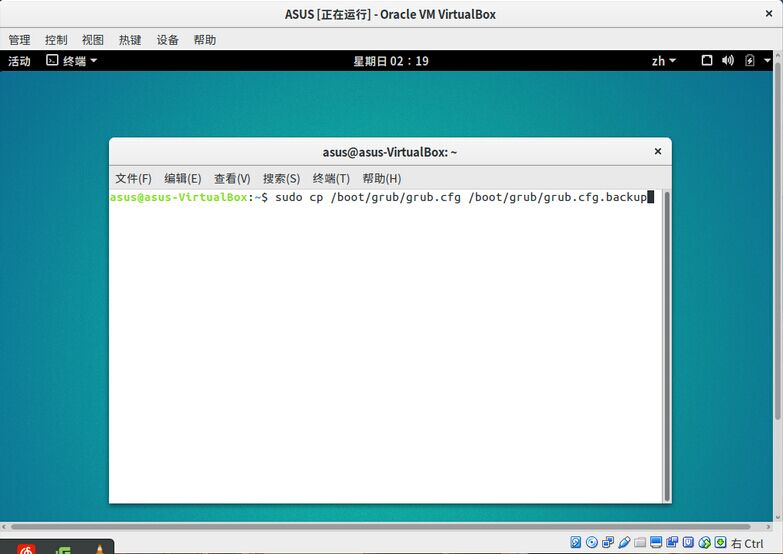This screenshot has height=554, width=783.
Task: Open the terminal 文件(F) menu
Action: pos(133,178)
